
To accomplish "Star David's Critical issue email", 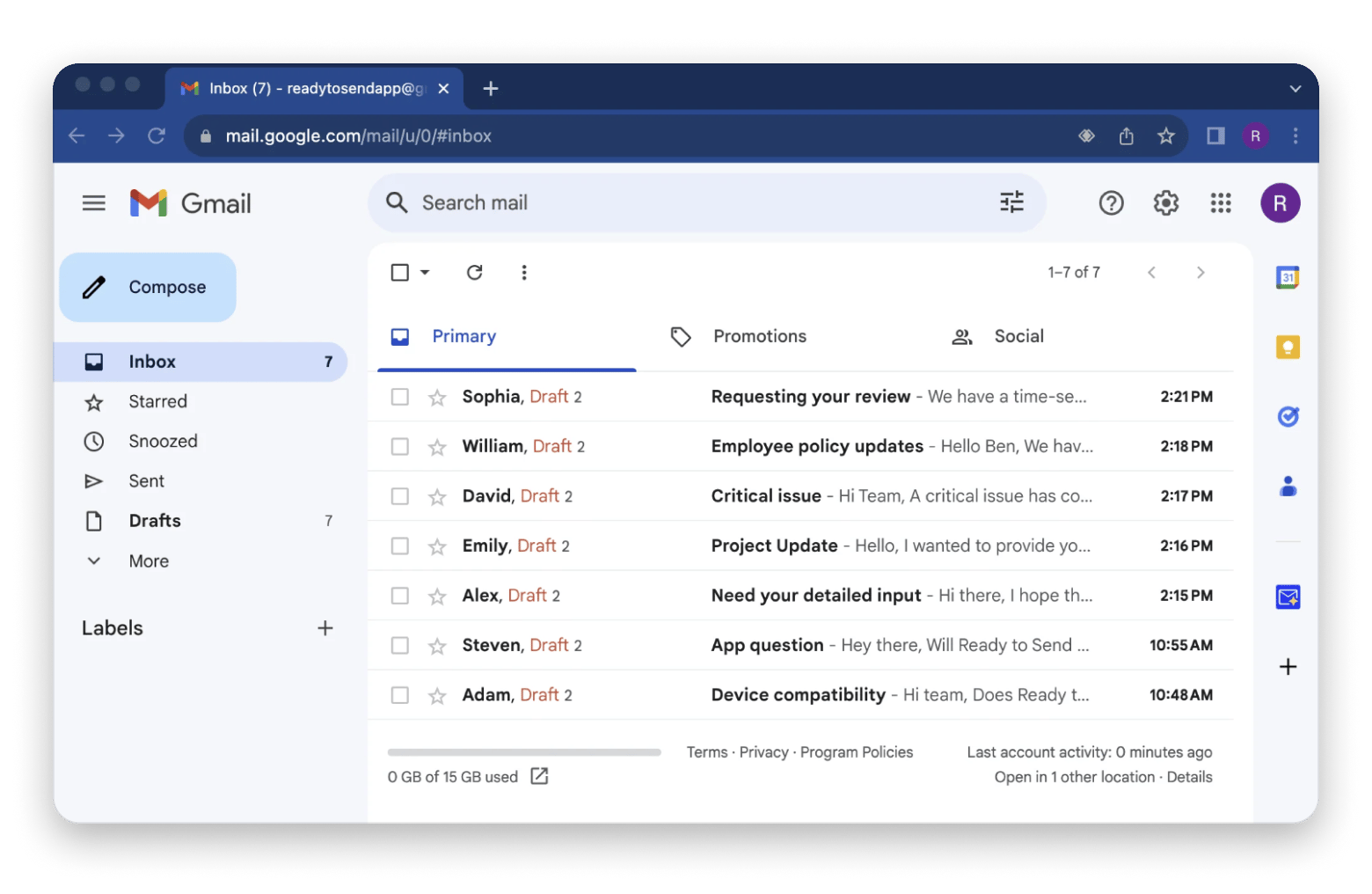I will tap(437, 495).
